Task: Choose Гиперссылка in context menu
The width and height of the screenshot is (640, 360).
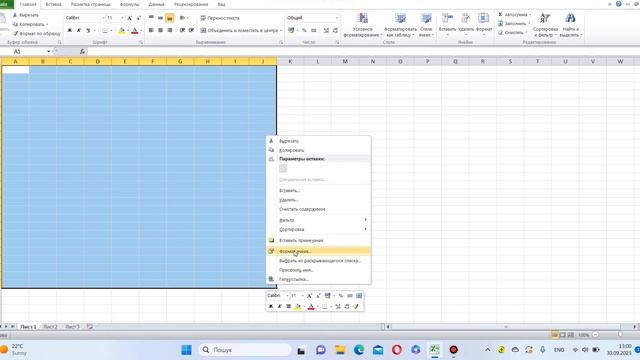Action: tap(318, 279)
